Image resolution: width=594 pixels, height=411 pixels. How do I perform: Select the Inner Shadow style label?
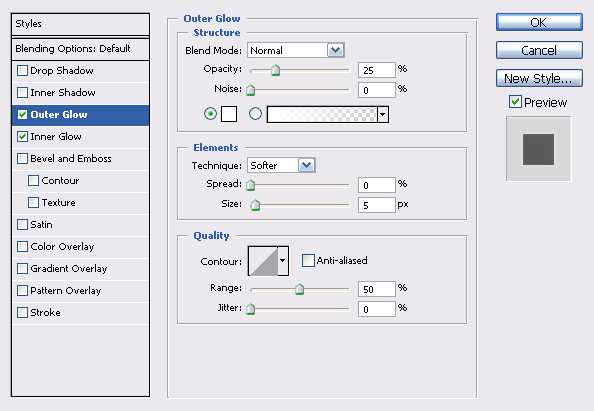[63, 92]
